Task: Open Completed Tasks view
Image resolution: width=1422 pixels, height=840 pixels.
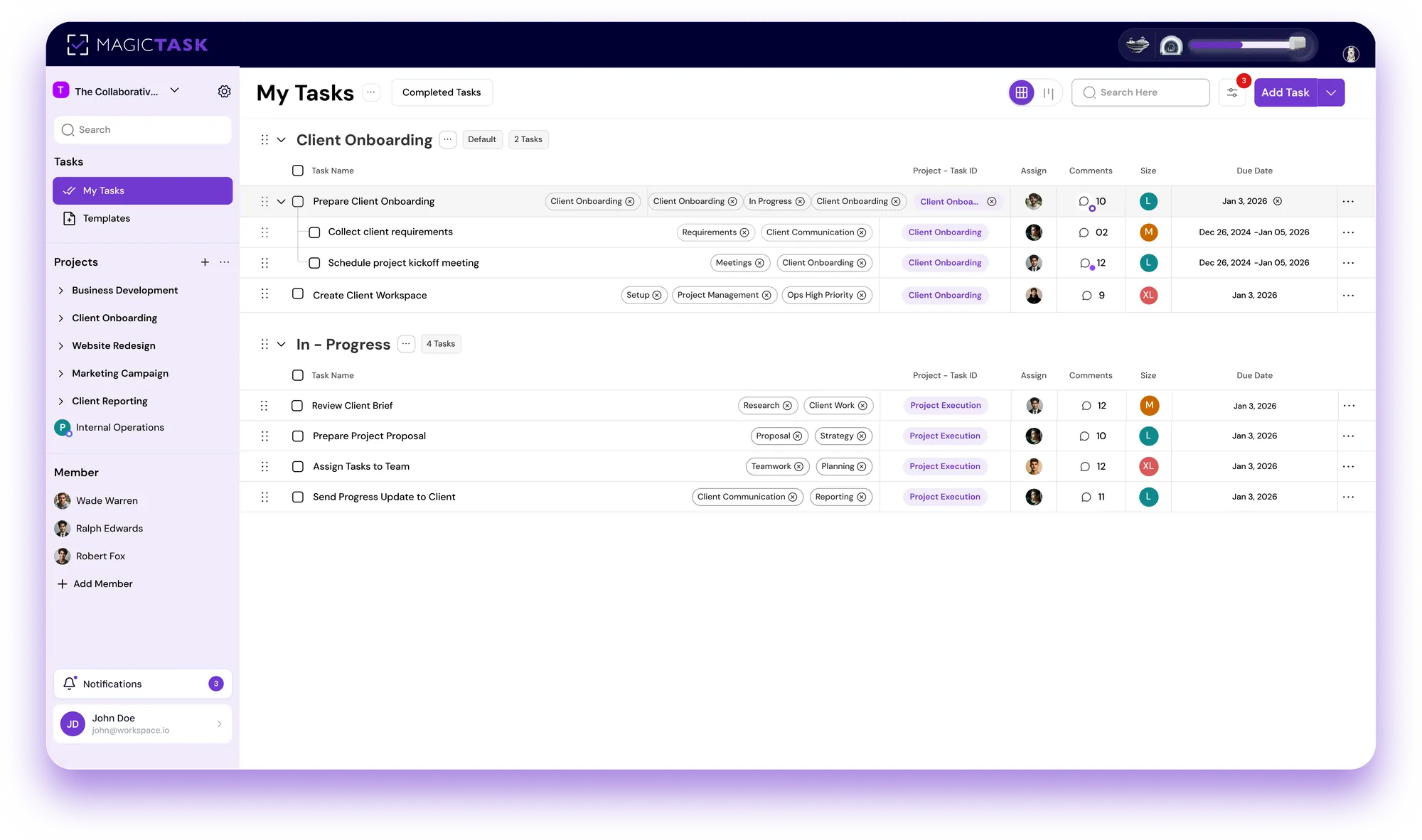Action: tap(442, 92)
